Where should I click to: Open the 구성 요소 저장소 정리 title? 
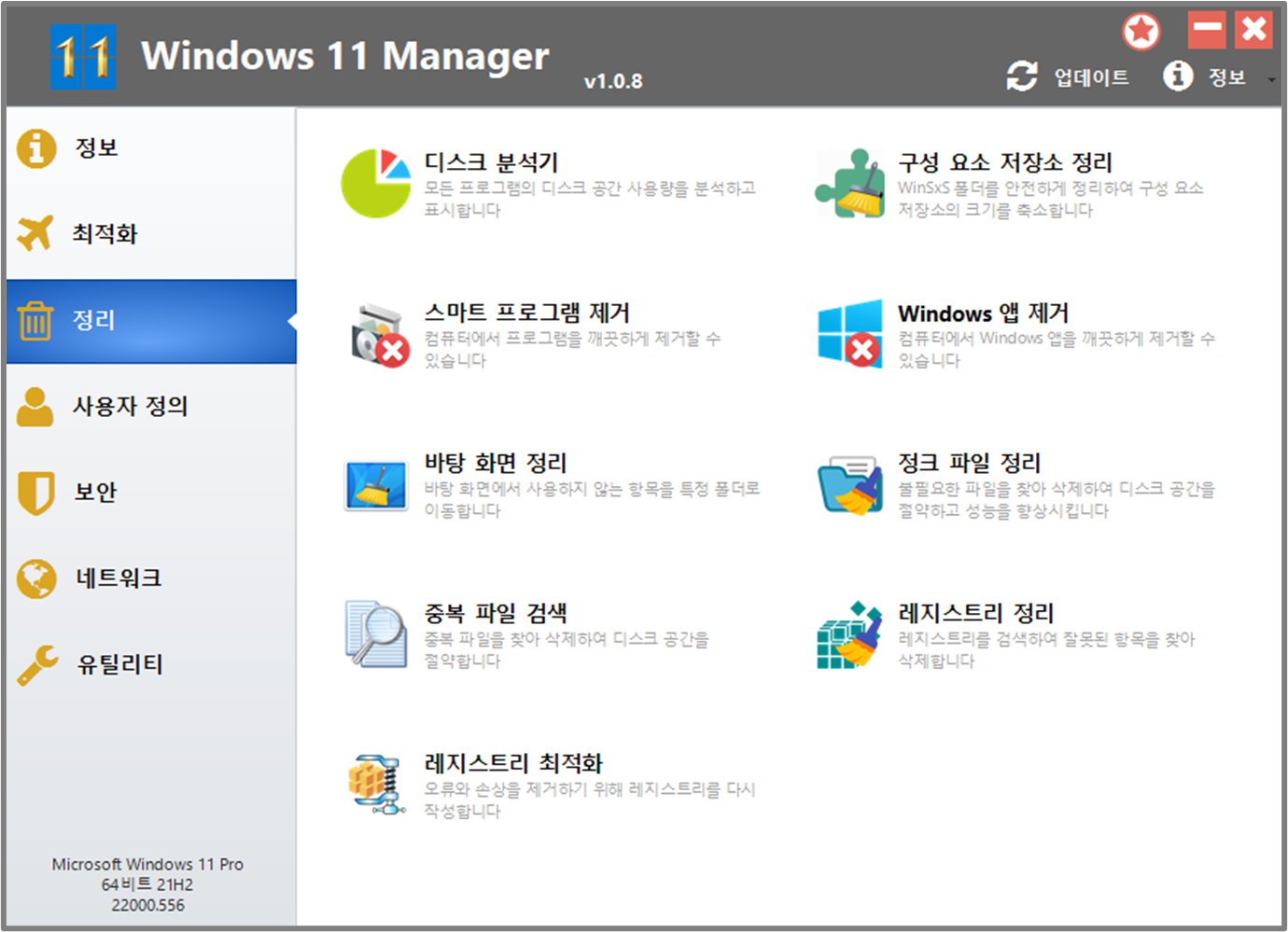click(x=1005, y=162)
